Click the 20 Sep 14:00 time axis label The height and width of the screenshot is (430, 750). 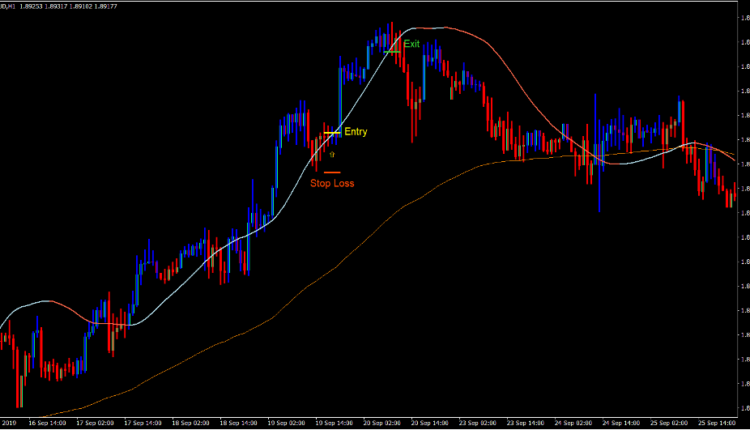tap(431, 424)
